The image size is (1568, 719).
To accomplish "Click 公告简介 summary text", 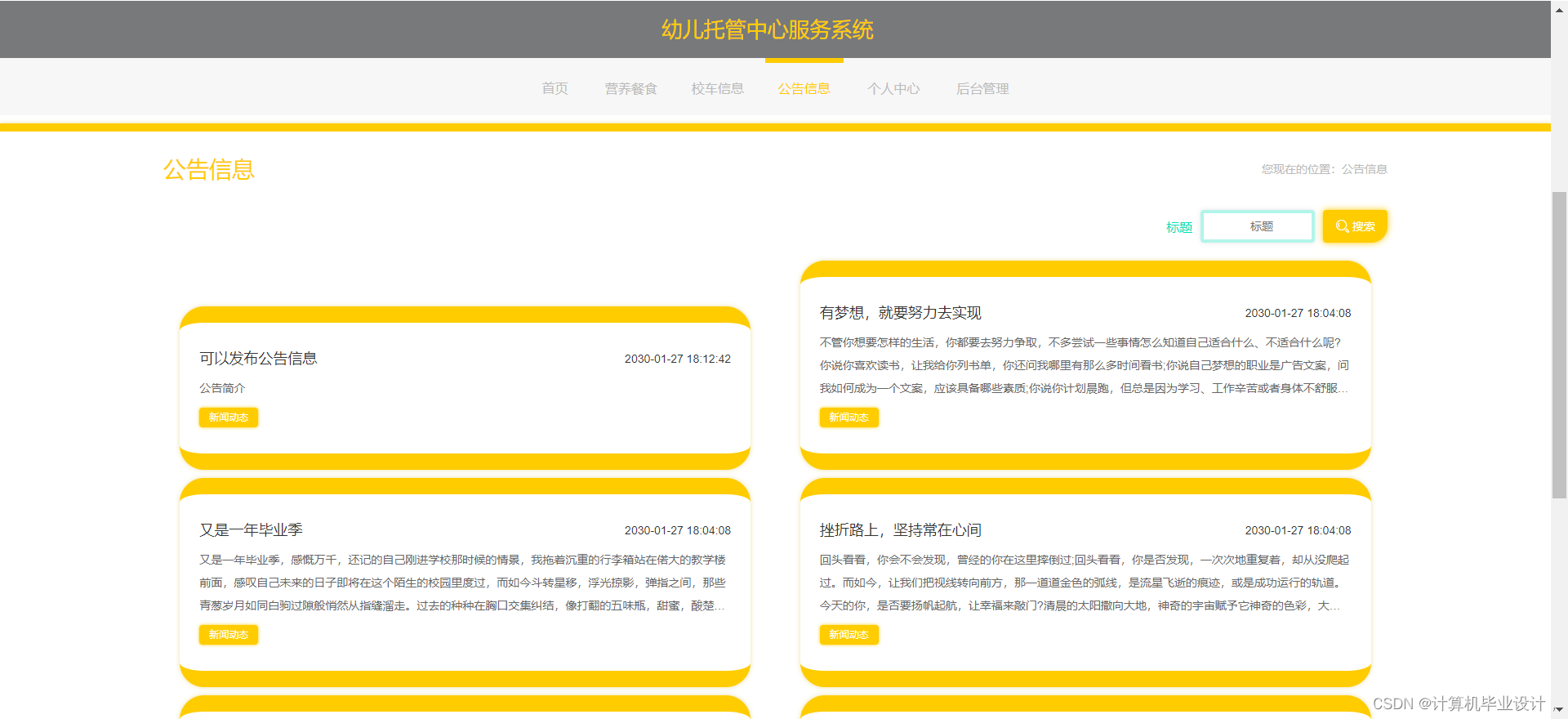I will [222, 388].
